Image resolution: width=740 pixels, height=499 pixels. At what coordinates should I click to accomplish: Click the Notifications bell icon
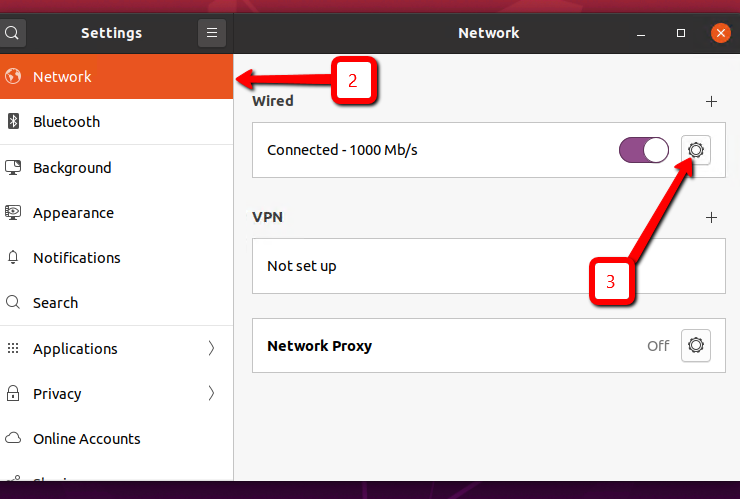pyautogui.click(x=14, y=258)
